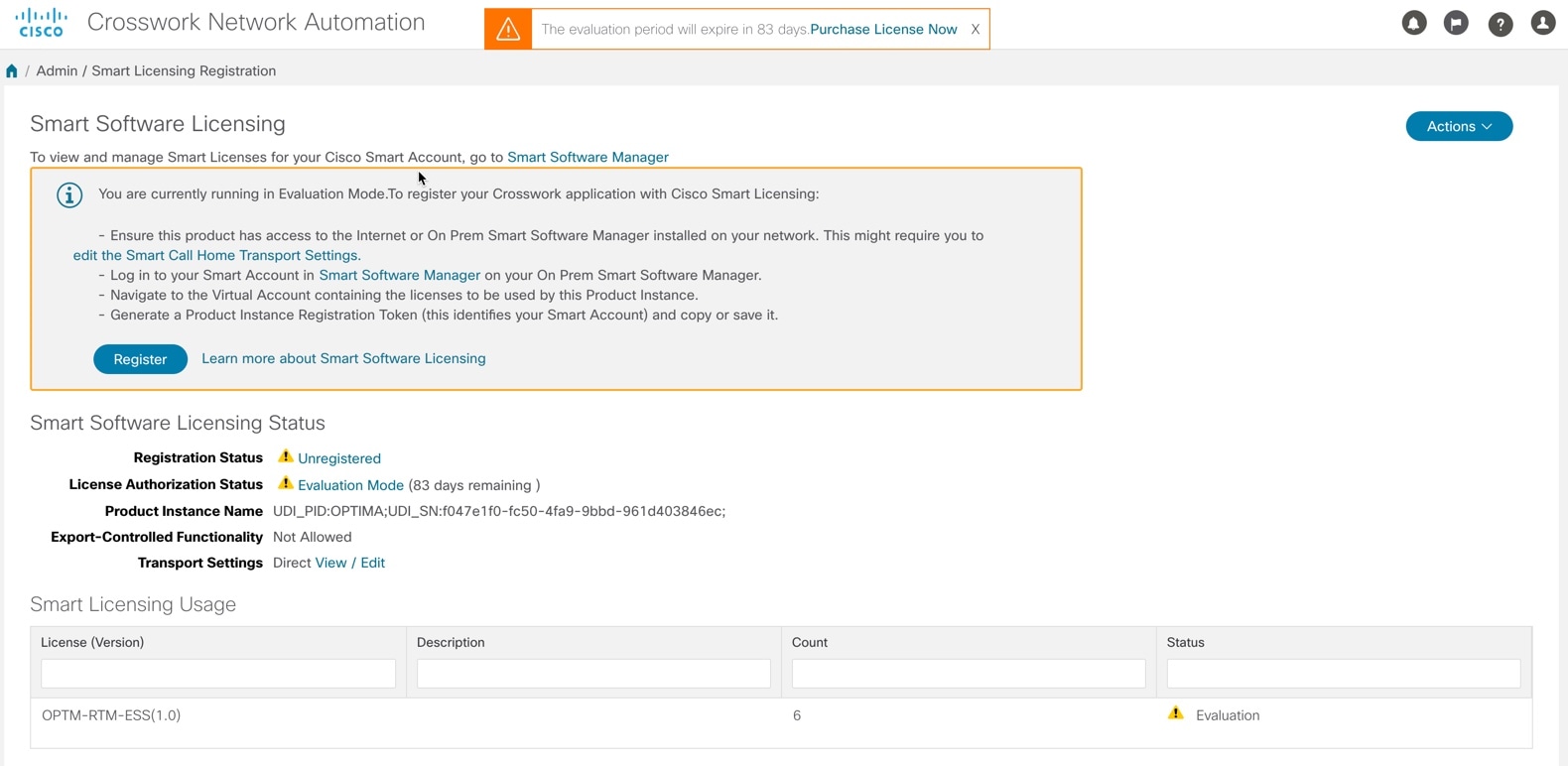Viewport: 1568px width, 766px height.
Task: Sort by Description column header
Action: click(x=451, y=642)
